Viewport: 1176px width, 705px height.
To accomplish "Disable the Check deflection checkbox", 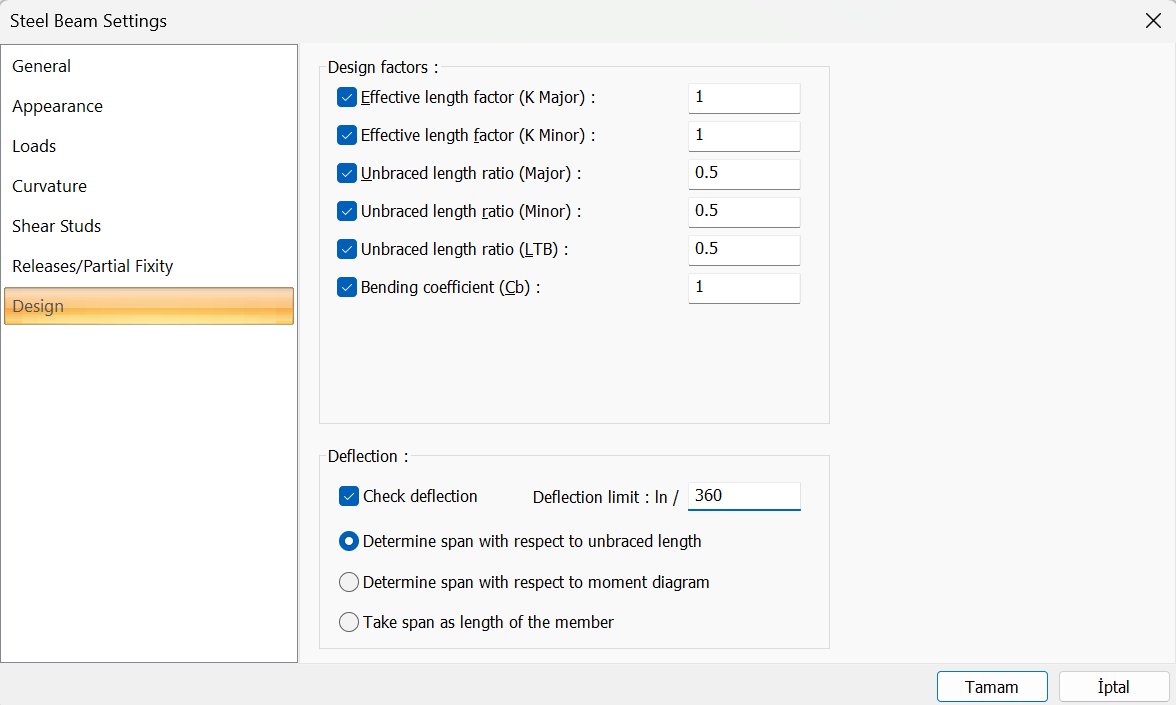I will [349, 496].
